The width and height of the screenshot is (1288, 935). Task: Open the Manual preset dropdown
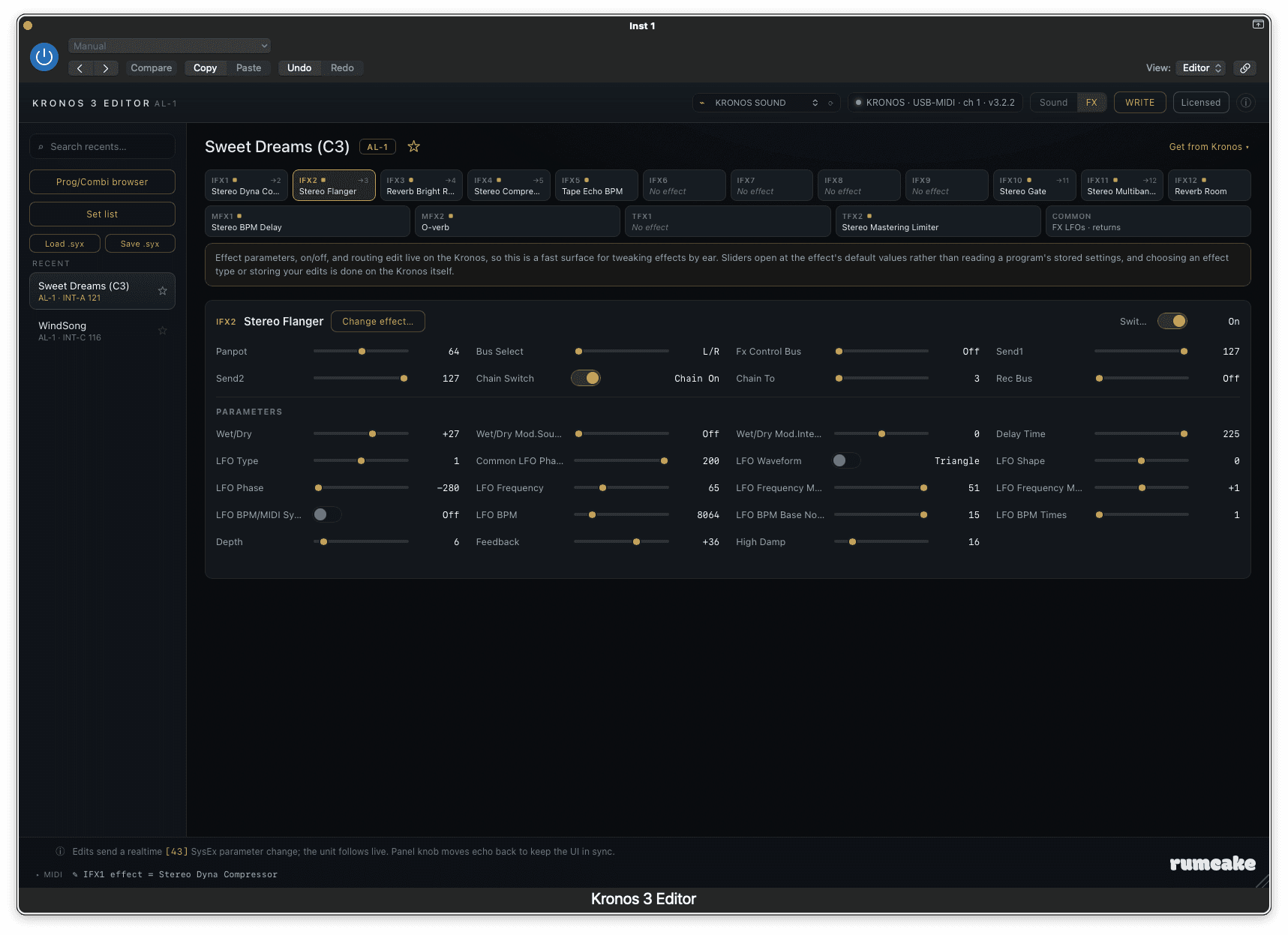coord(170,46)
